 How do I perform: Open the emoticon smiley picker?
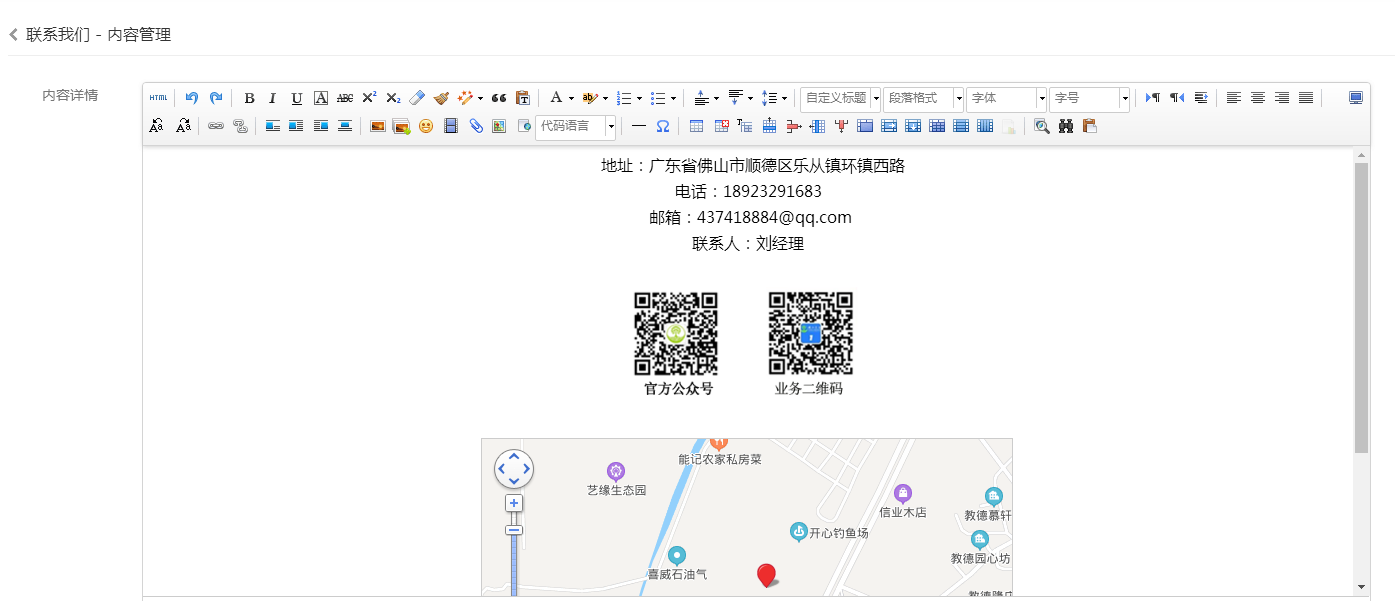coord(426,126)
